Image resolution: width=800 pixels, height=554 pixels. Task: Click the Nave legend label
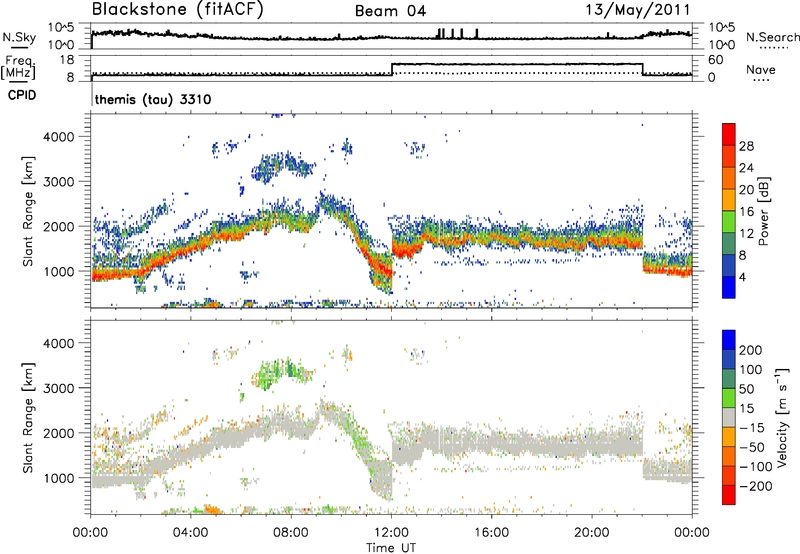(761, 69)
